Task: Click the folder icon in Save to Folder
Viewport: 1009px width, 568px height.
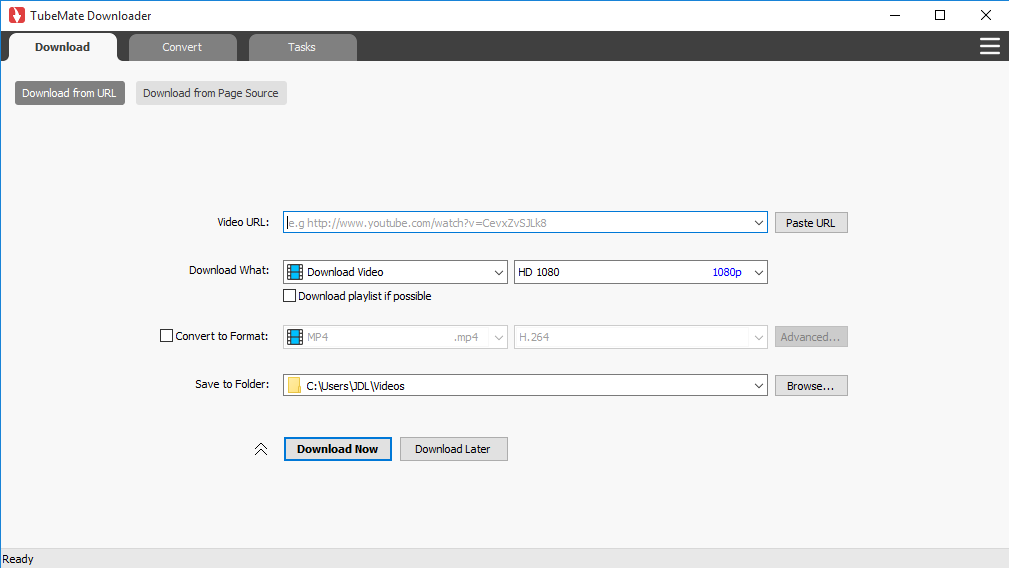Action: point(294,385)
